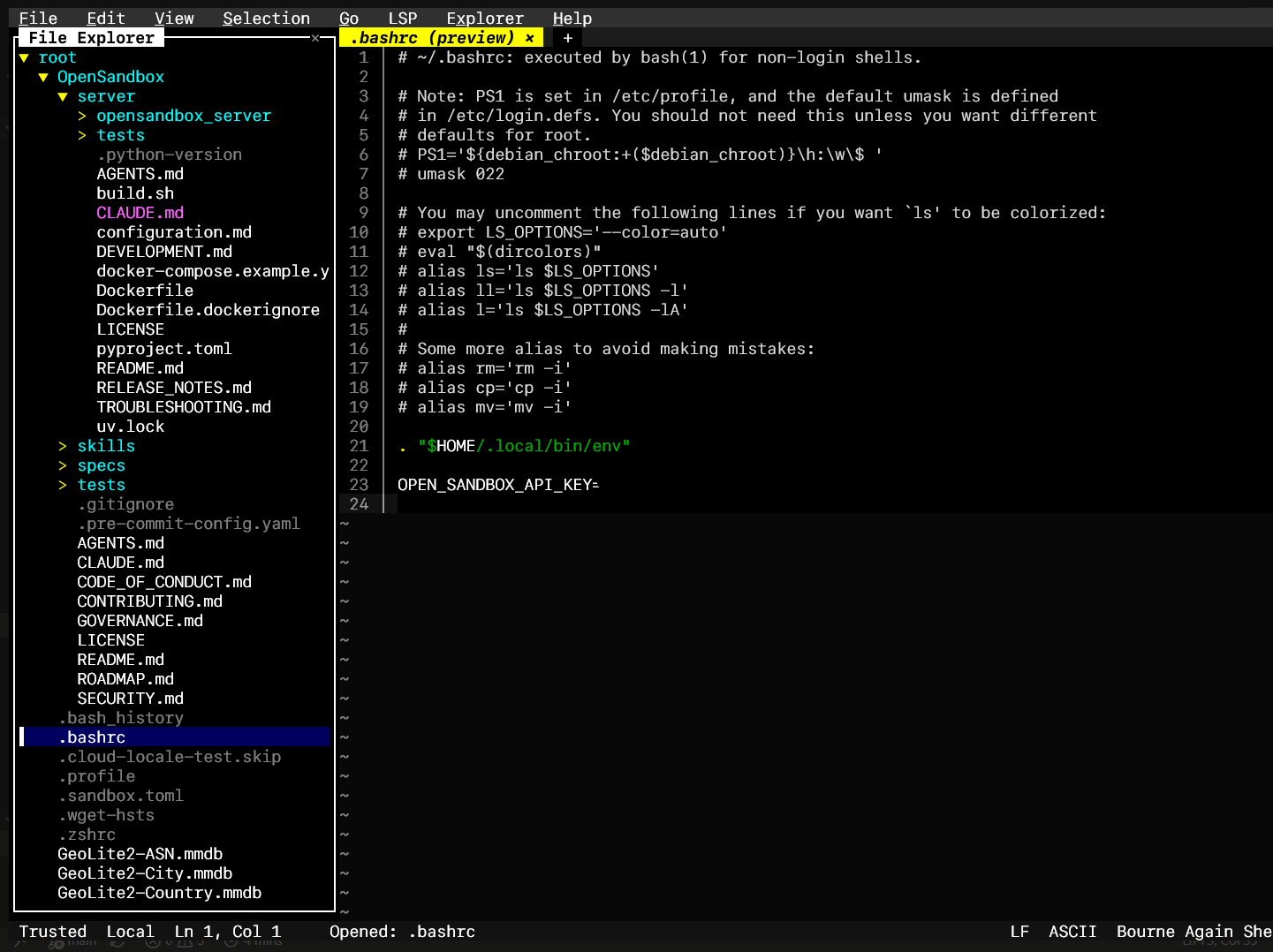Click Ln 1, Col 1 position indicator

228,932
